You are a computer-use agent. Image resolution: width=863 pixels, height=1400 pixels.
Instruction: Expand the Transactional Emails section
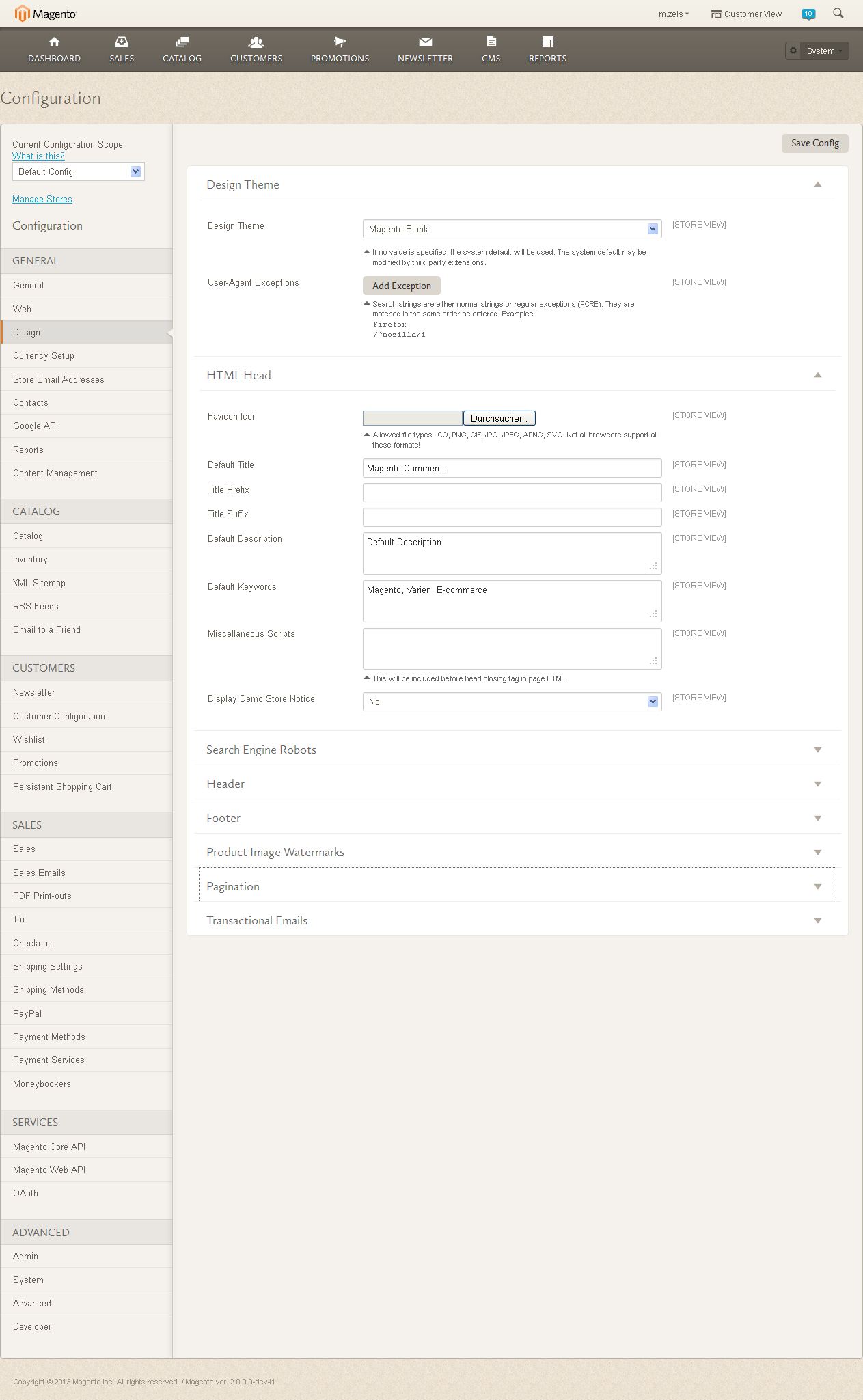tap(818, 920)
